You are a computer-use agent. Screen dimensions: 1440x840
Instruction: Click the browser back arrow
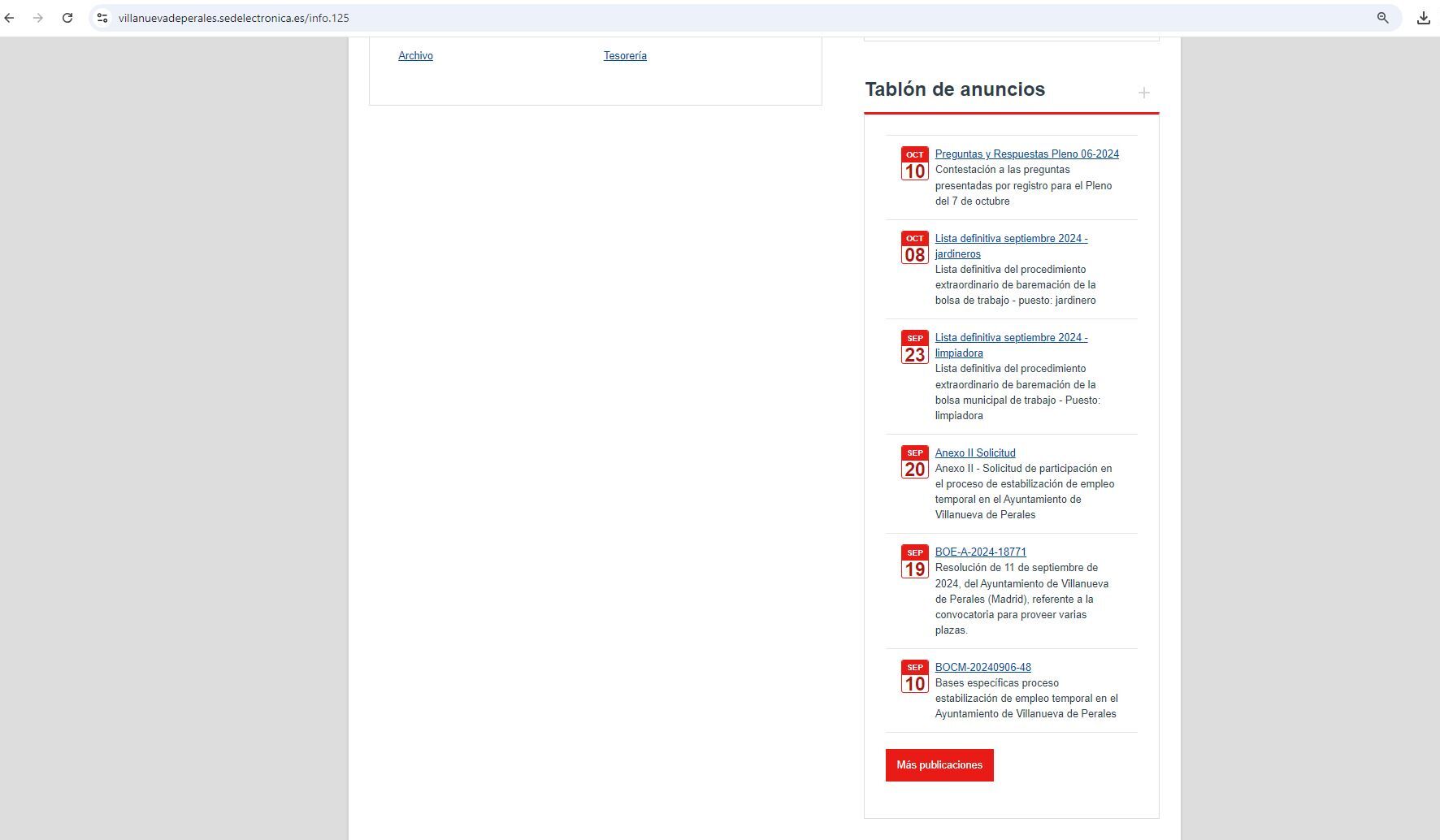[10, 18]
